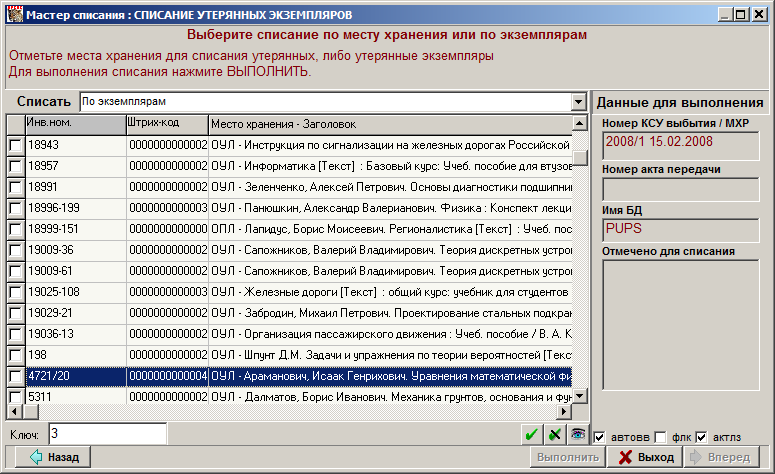775x474 pixels.
Task: Click the vertical scrollbar thumb
Action: [x=580, y=158]
